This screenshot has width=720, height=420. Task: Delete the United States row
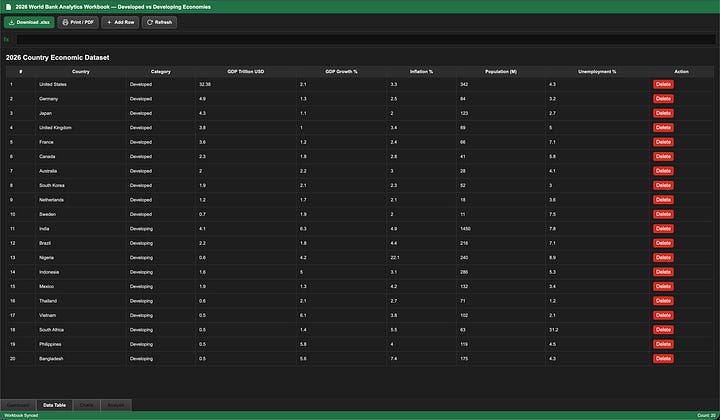tap(663, 84)
